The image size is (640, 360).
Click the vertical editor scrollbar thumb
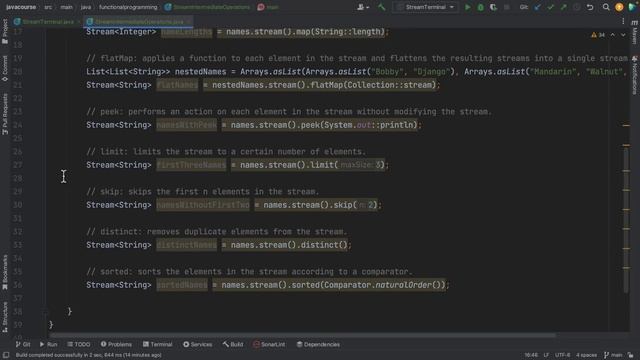point(626,219)
